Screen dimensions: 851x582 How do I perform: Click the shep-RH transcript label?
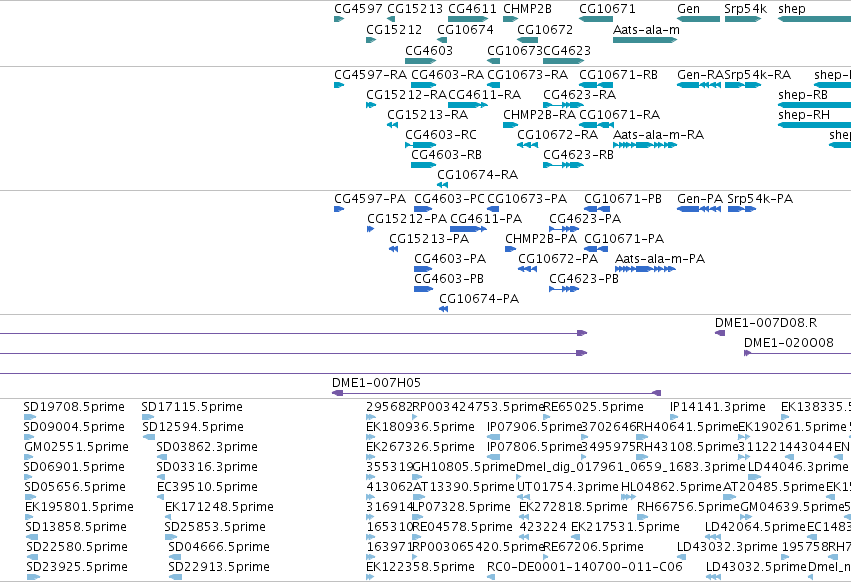[x=804, y=115]
